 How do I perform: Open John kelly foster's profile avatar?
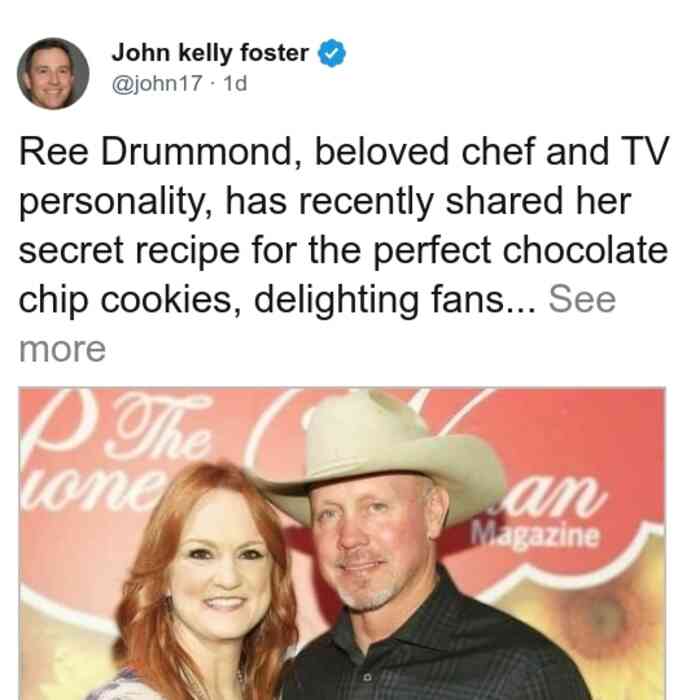tap(53, 74)
